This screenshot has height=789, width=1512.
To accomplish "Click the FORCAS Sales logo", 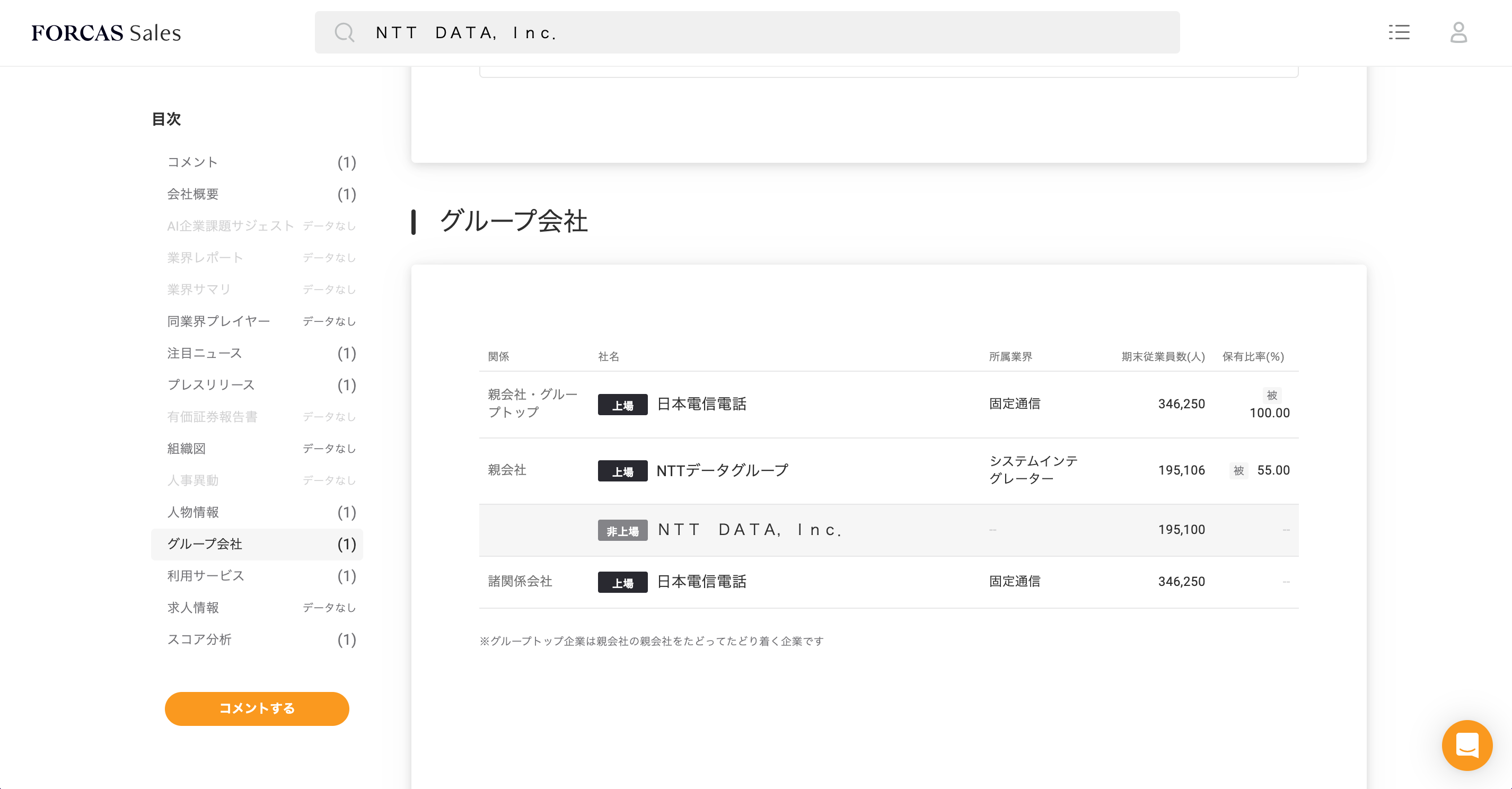I will tap(106, 33).
